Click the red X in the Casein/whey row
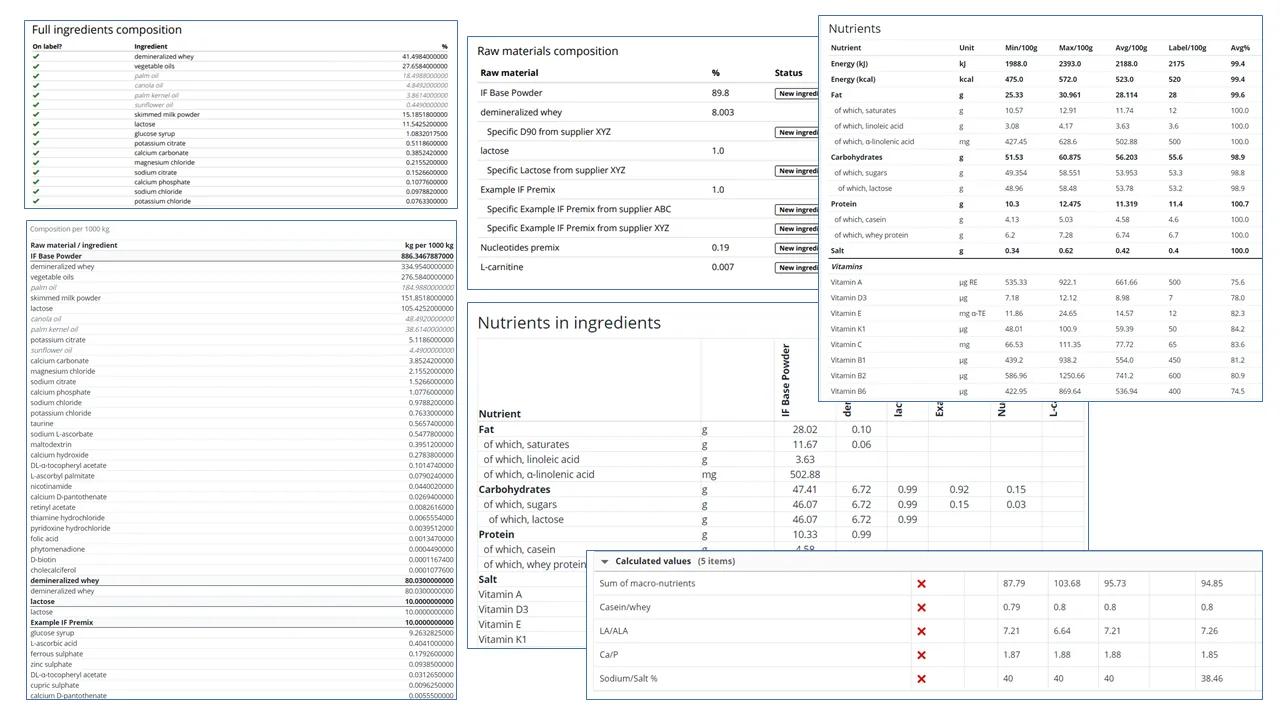 (x=921, y=608)
